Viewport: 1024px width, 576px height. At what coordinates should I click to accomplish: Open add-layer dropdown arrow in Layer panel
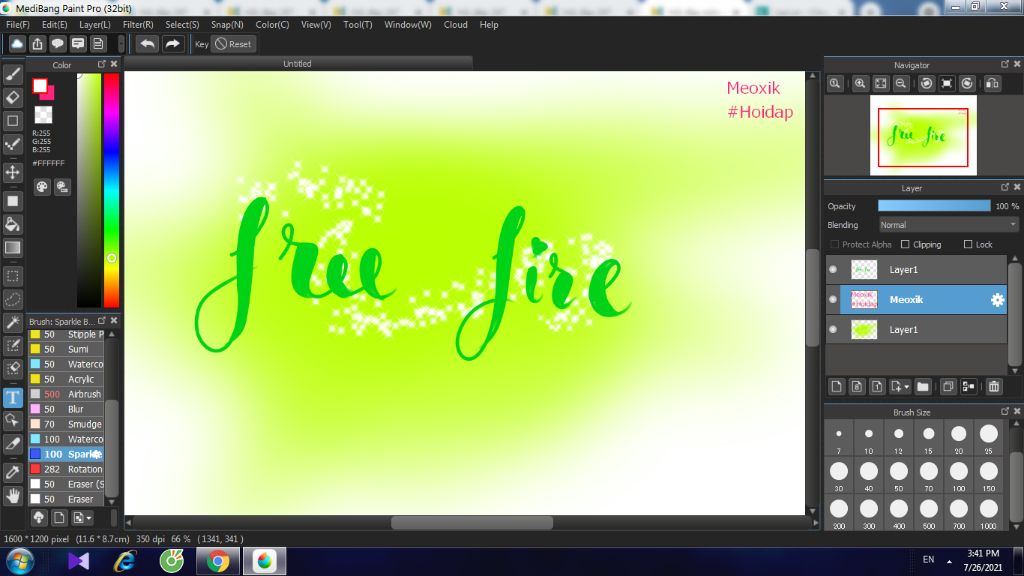tap(899, 387)
